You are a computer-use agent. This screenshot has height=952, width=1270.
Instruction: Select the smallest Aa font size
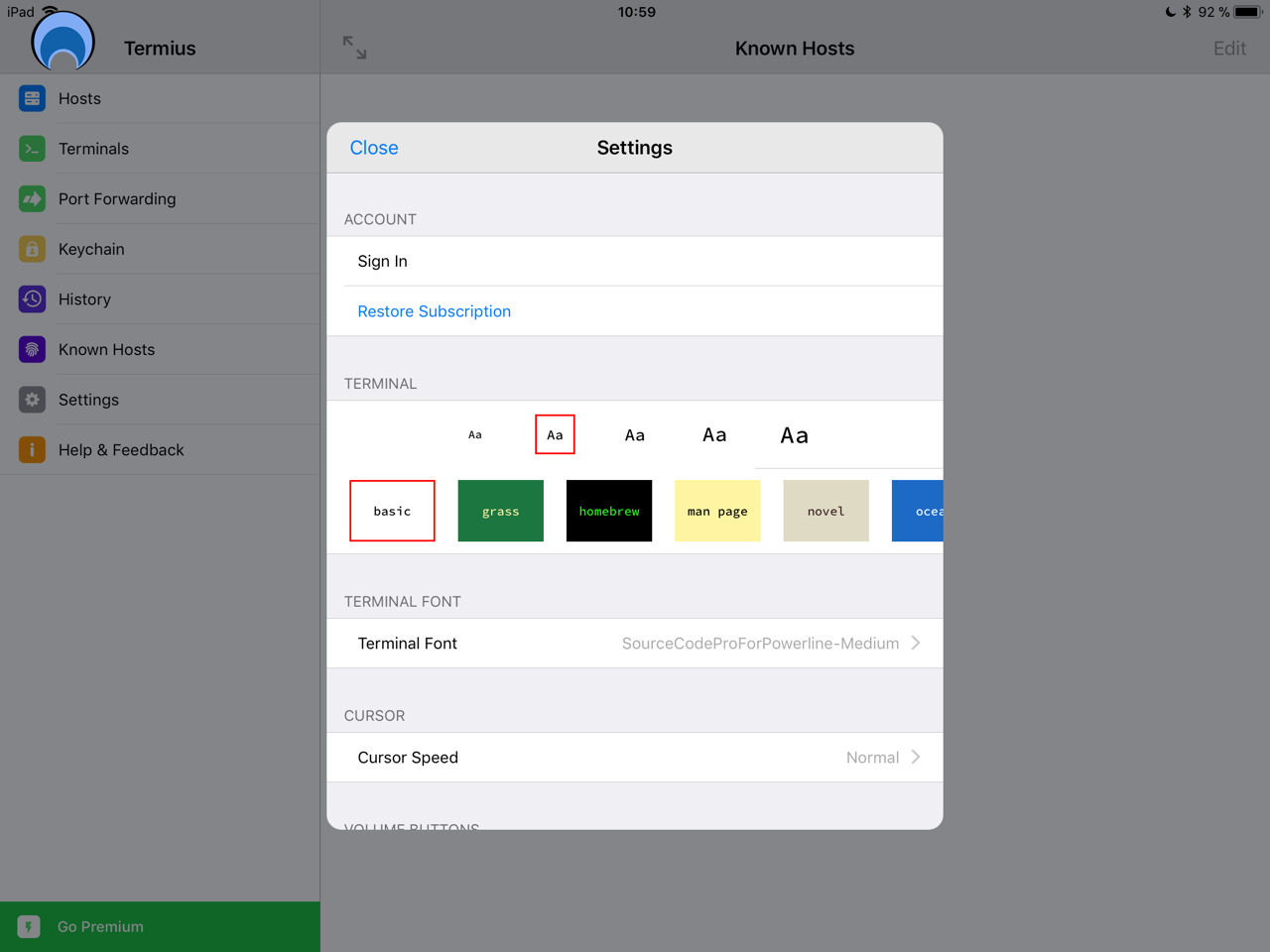pos(475,434)
